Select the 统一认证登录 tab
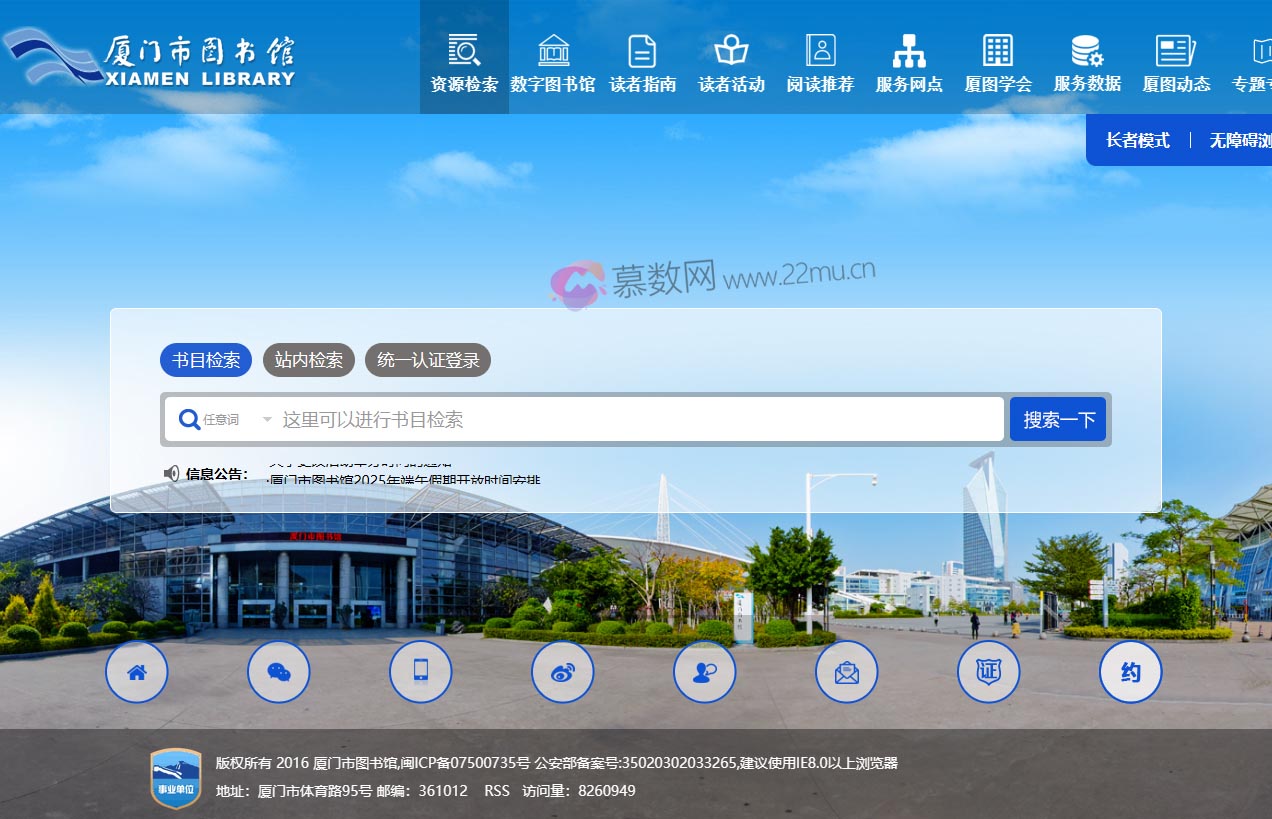 [428, 360]
